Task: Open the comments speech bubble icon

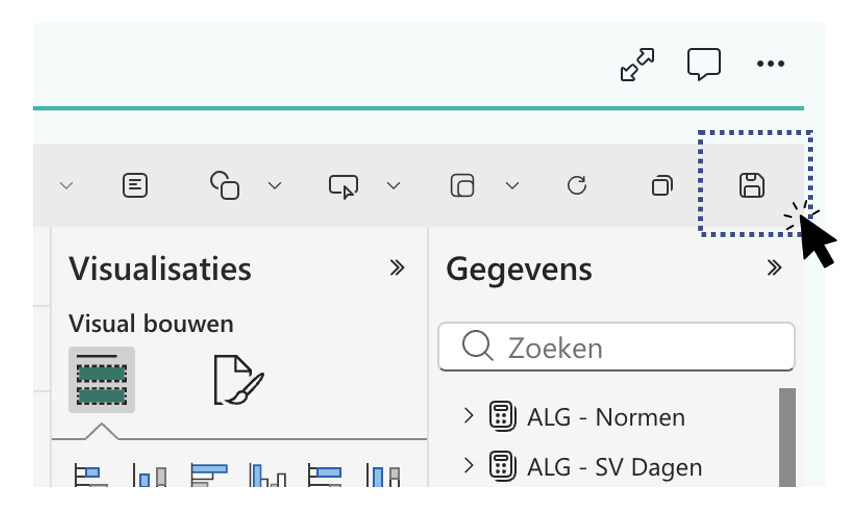Action: click(x=704, y=65)
